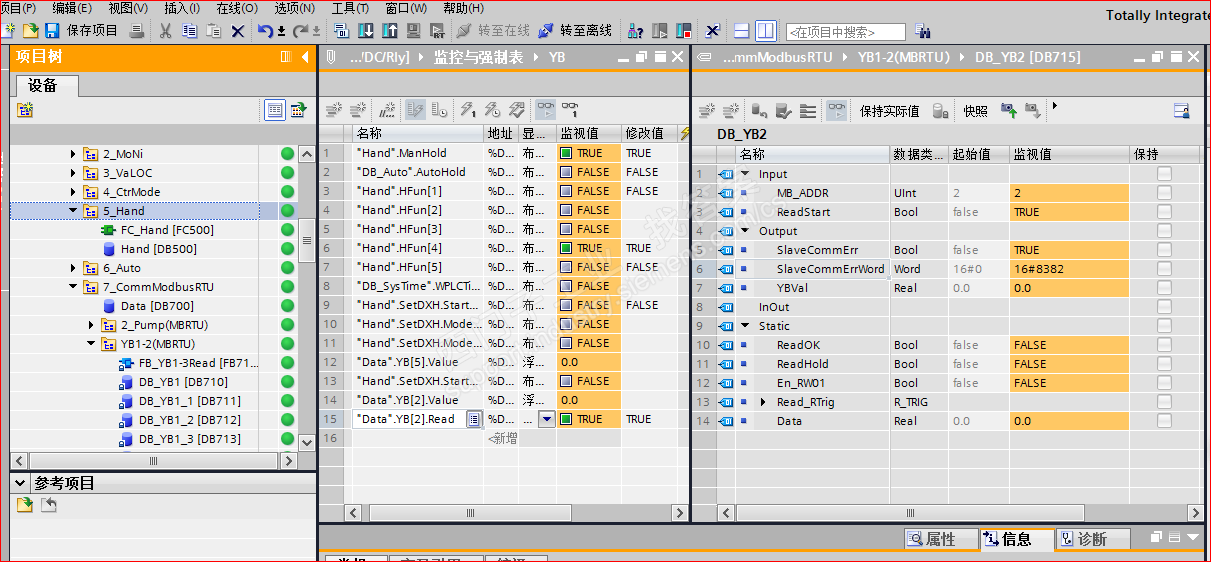Screen dimensions: 1211x562
Task: Click the search in project input field
Action: 845,32
